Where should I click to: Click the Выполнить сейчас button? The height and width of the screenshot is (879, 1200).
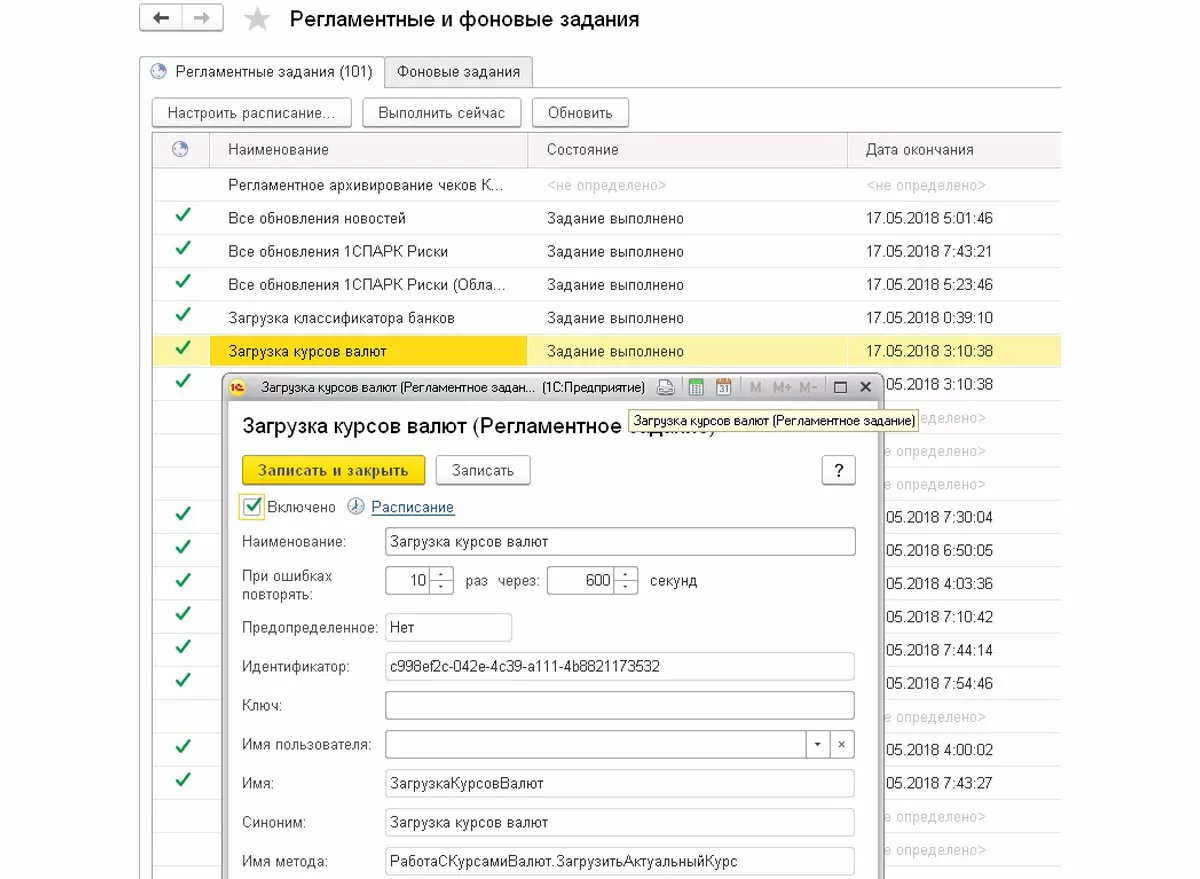(441, 113)
